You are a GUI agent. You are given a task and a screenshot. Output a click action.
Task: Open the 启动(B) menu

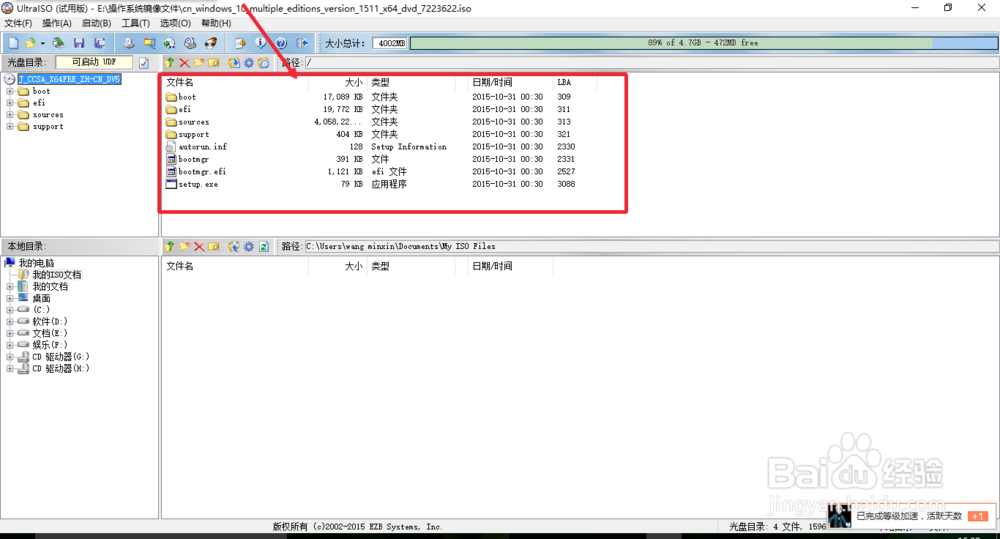96,23
